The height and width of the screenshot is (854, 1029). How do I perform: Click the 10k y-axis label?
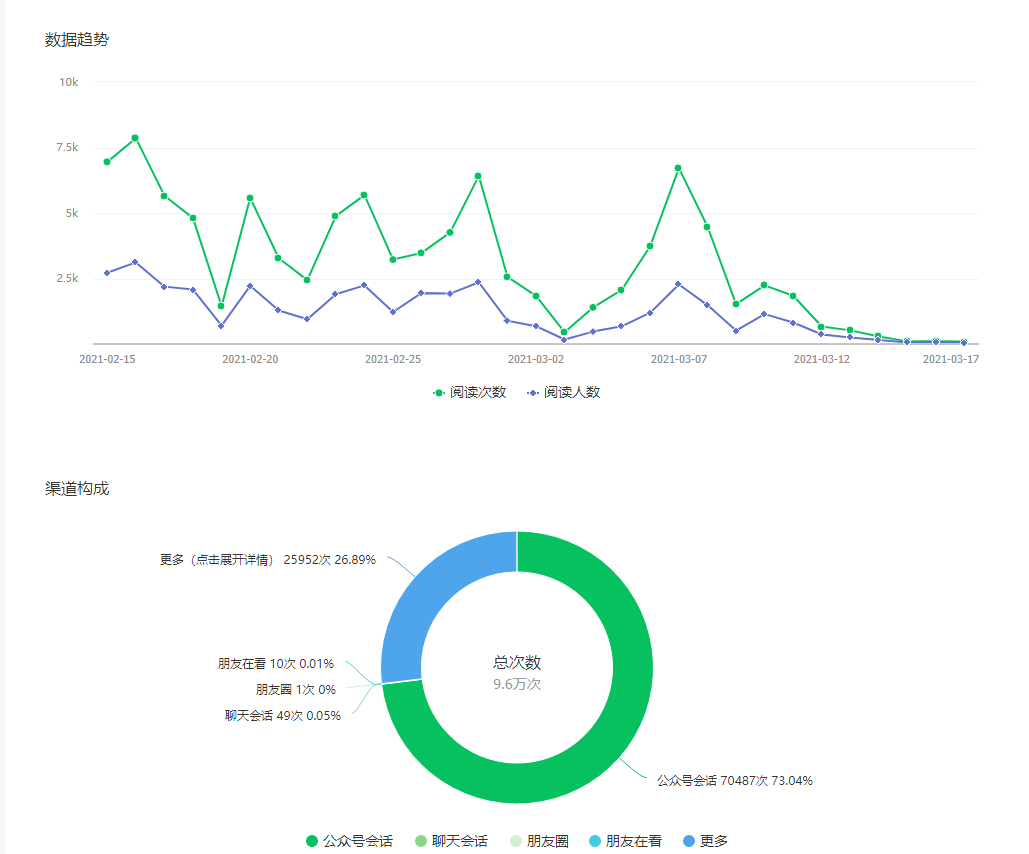pos(68,82)
